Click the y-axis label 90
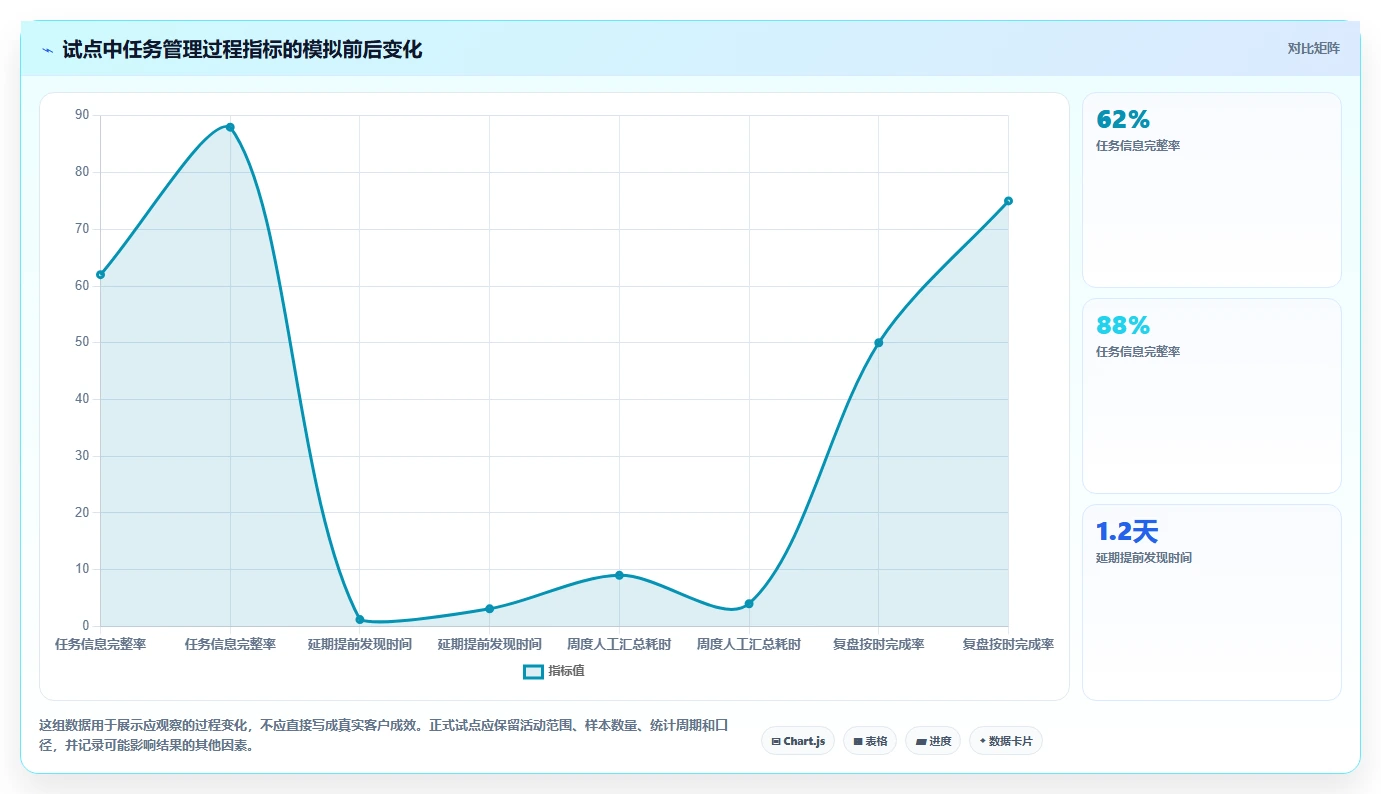This screenshot has height=794, width=1381. coord(82,115)
